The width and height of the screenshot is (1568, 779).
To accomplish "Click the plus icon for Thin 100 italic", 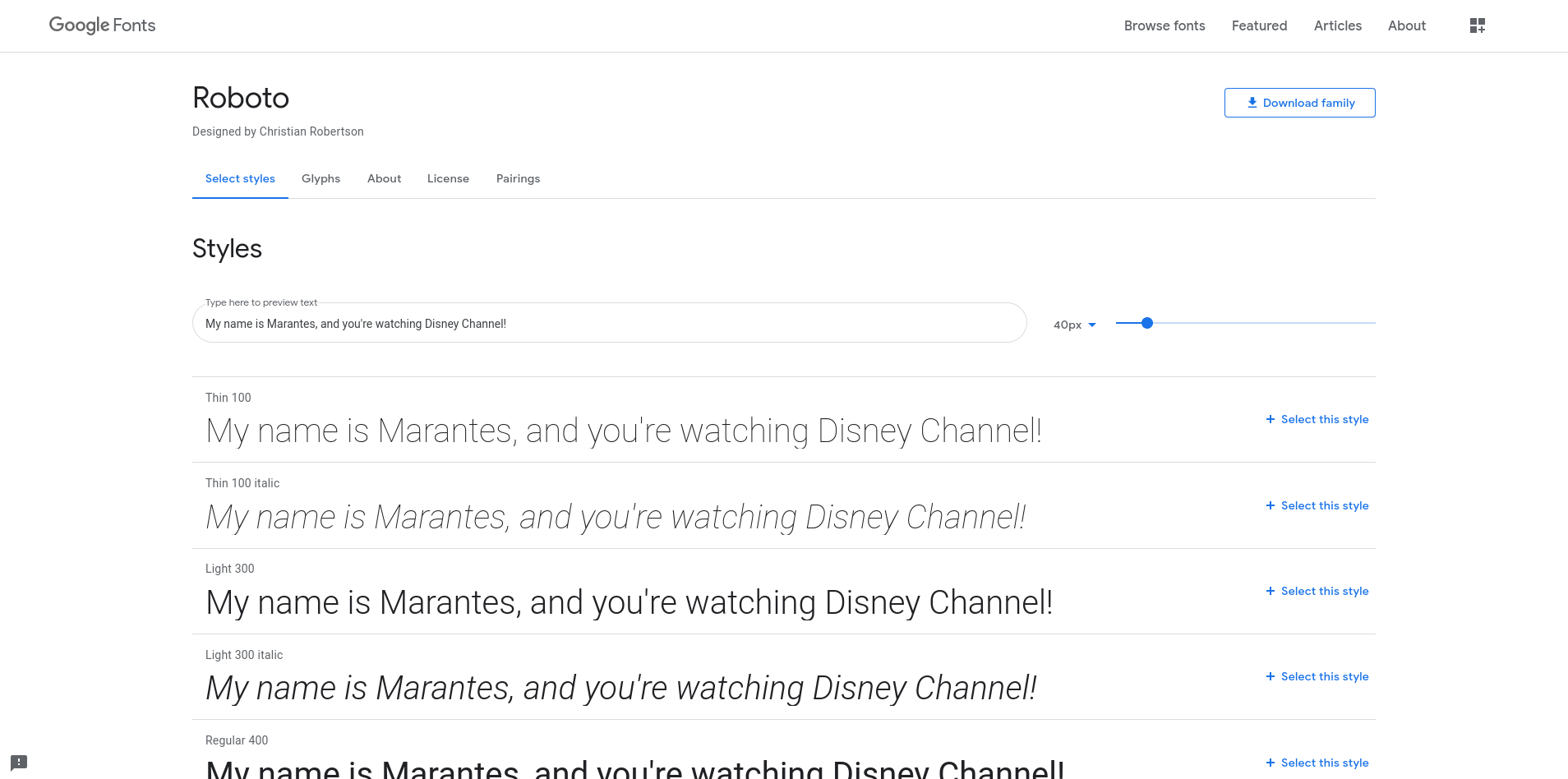I will click(1271, 505).
